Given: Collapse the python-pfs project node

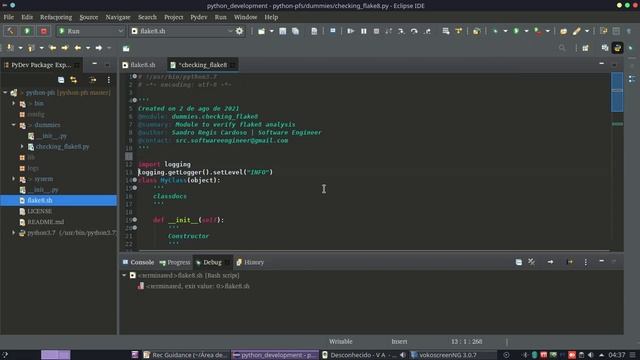Looking at the screenshot, I should tap(5, 93).
